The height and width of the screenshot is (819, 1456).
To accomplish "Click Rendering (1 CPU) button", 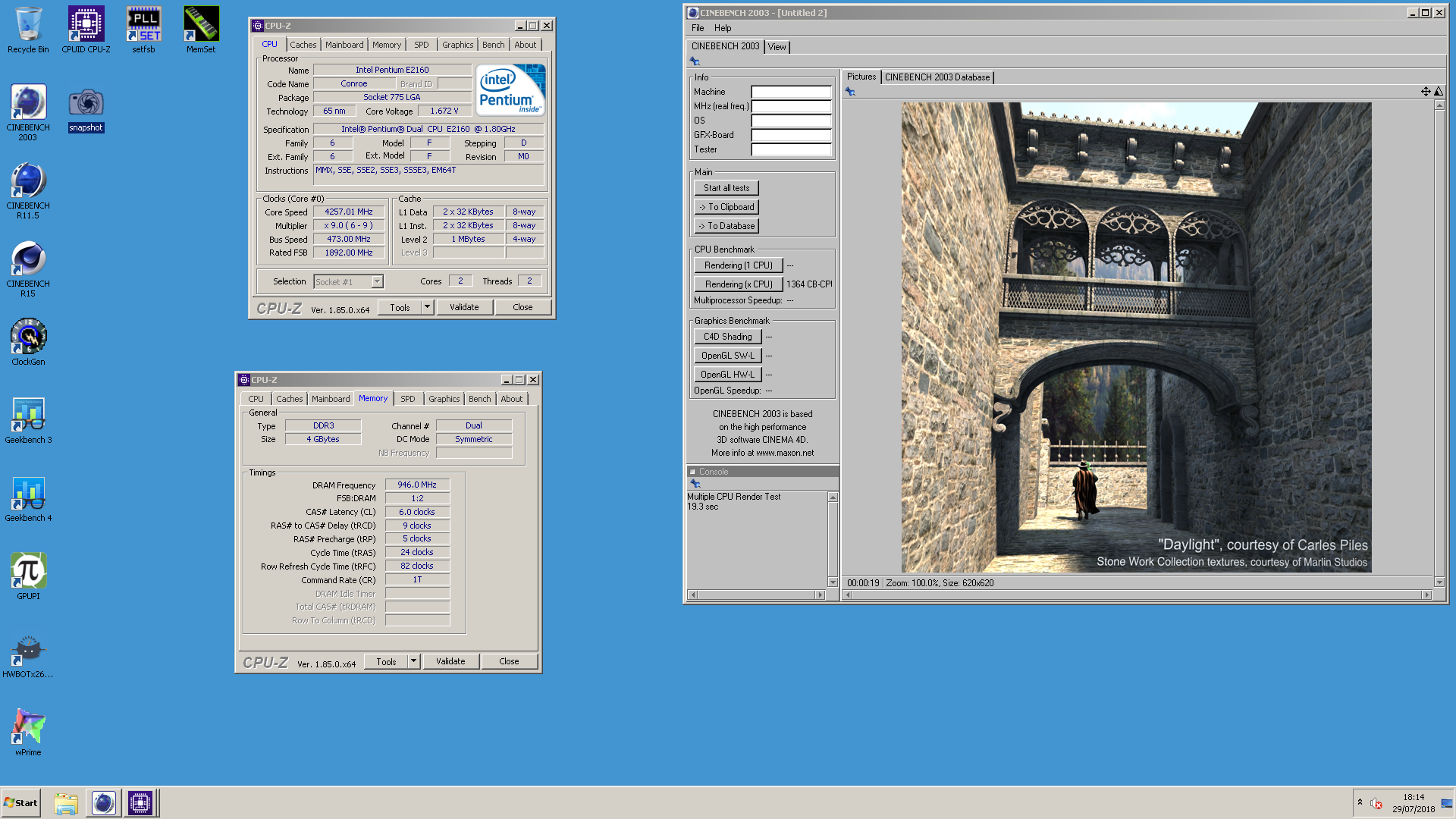I will (739, 265).
